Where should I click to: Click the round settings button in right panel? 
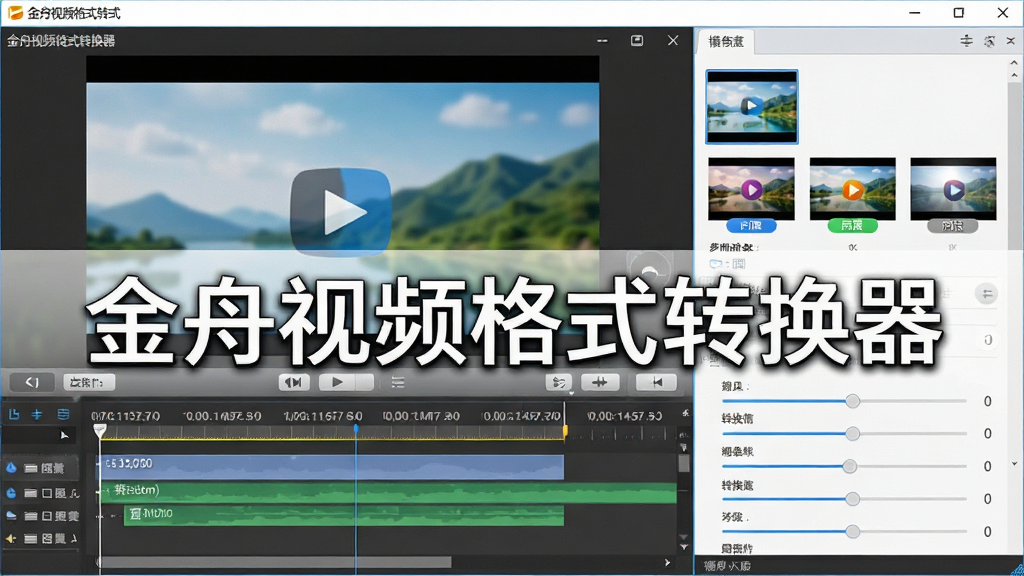987,294
